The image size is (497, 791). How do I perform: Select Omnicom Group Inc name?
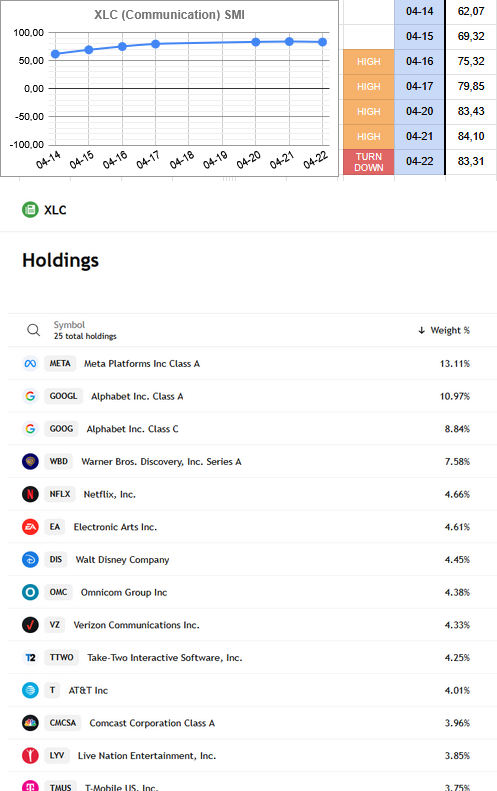[x=124, y=593]
